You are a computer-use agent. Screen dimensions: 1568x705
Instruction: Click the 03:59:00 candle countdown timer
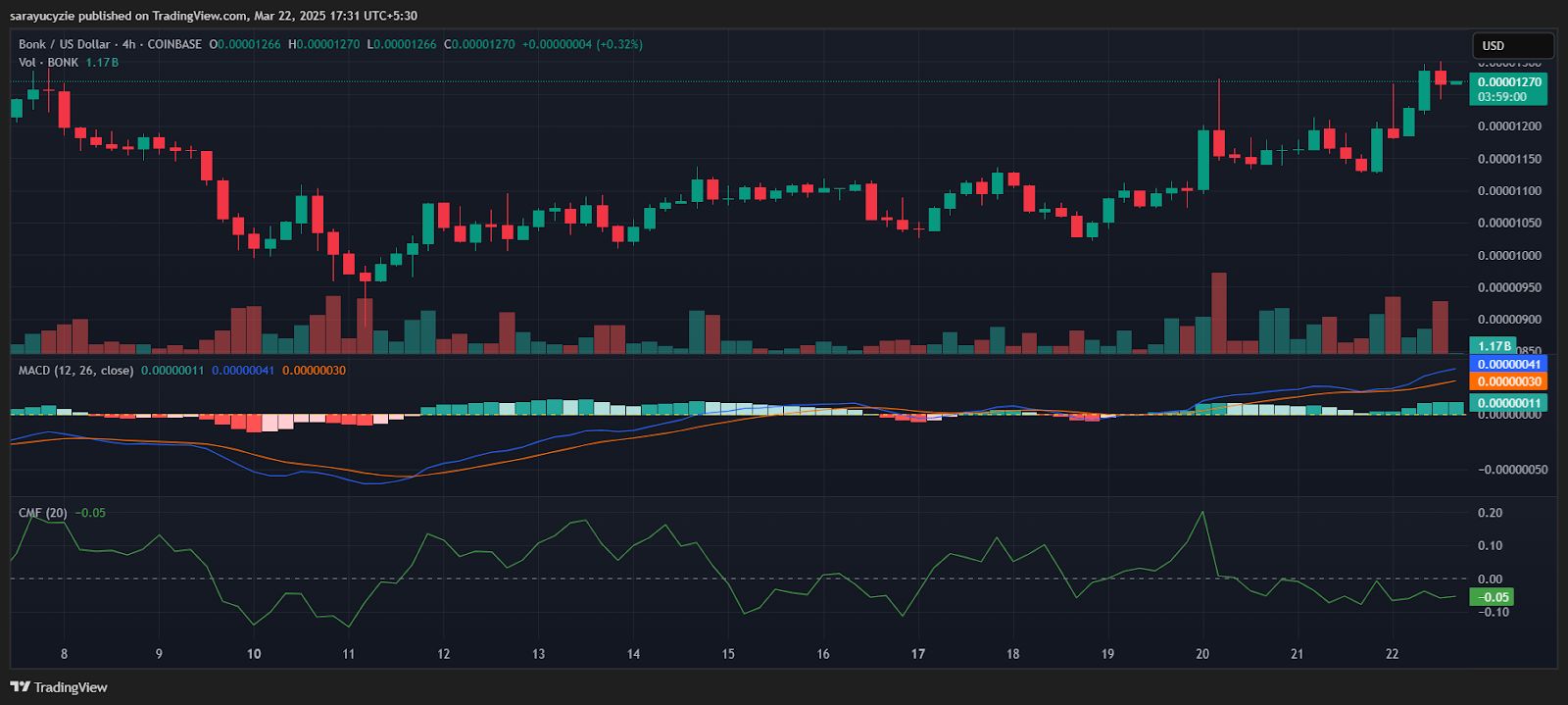[x=1502, y=97]
